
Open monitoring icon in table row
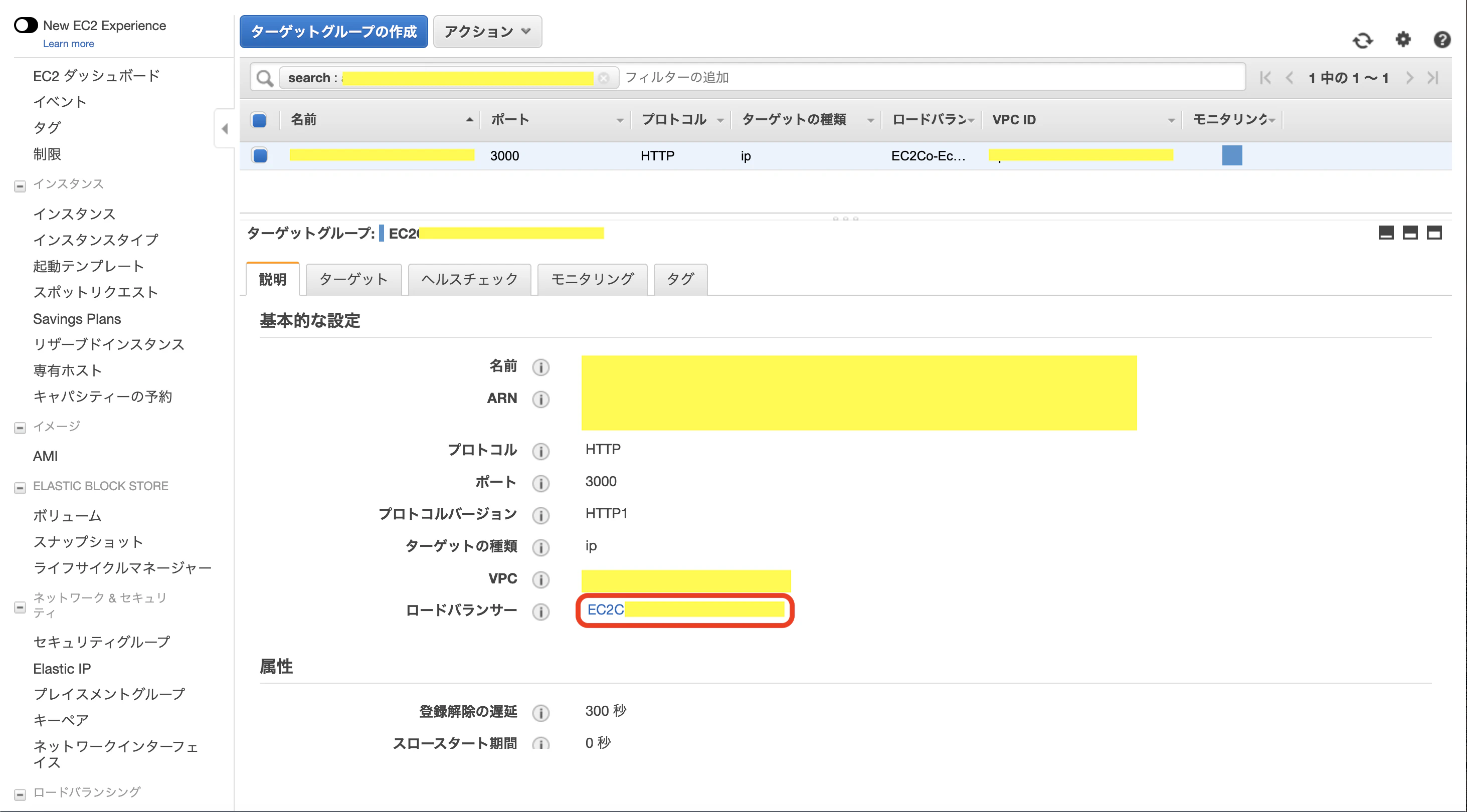click(1231, 155)
